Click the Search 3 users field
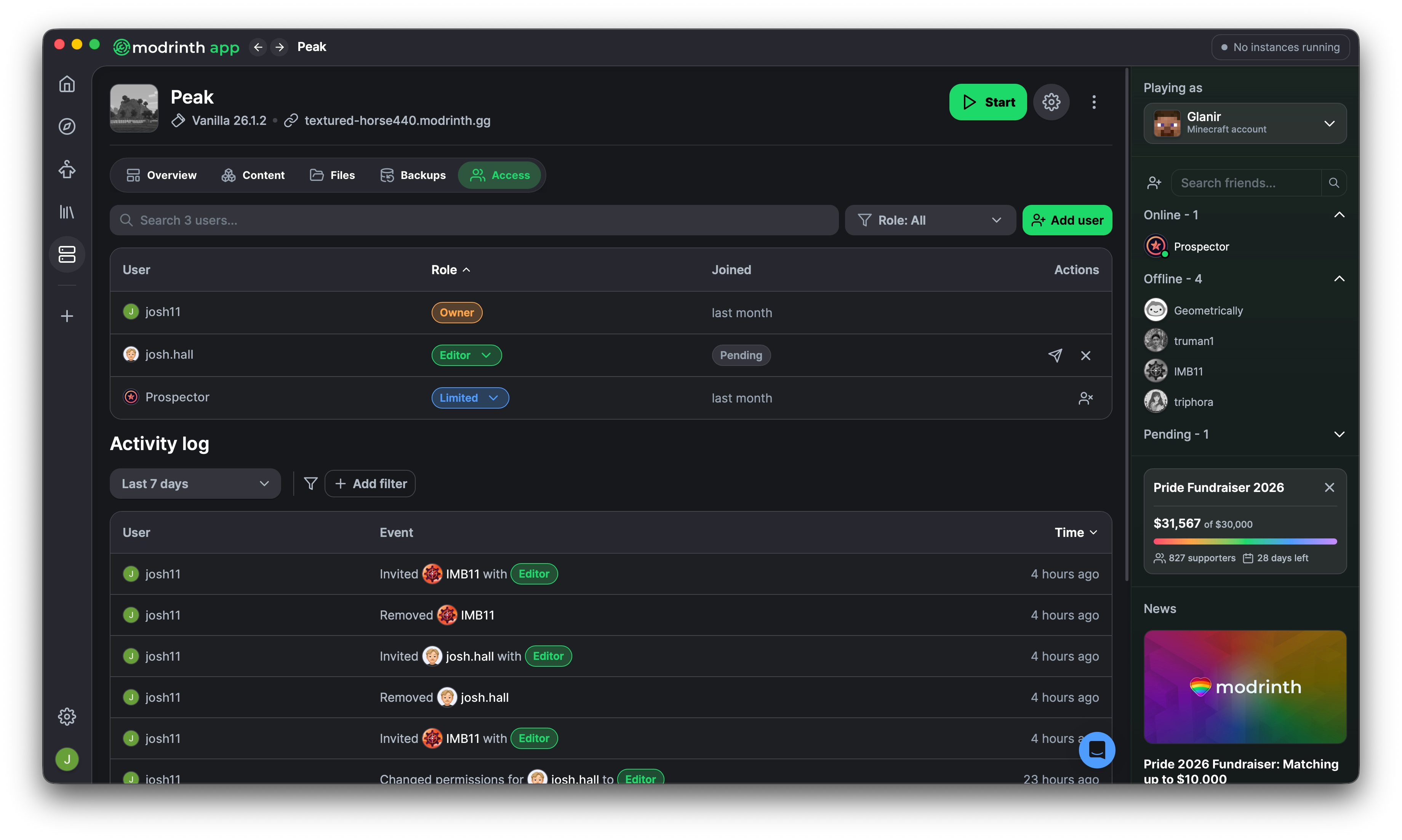 pyautogui.click(x=474, y=220)
